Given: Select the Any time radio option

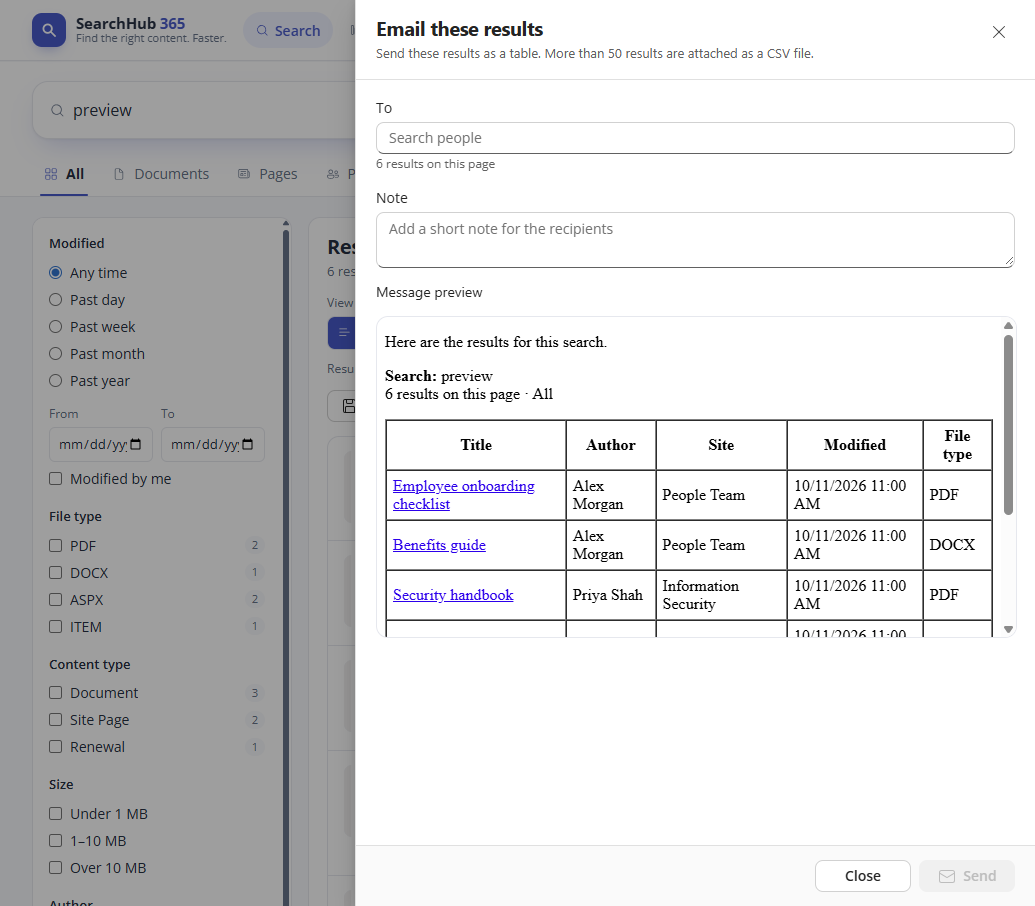Looking at the screenshot, I should [55, 273].
